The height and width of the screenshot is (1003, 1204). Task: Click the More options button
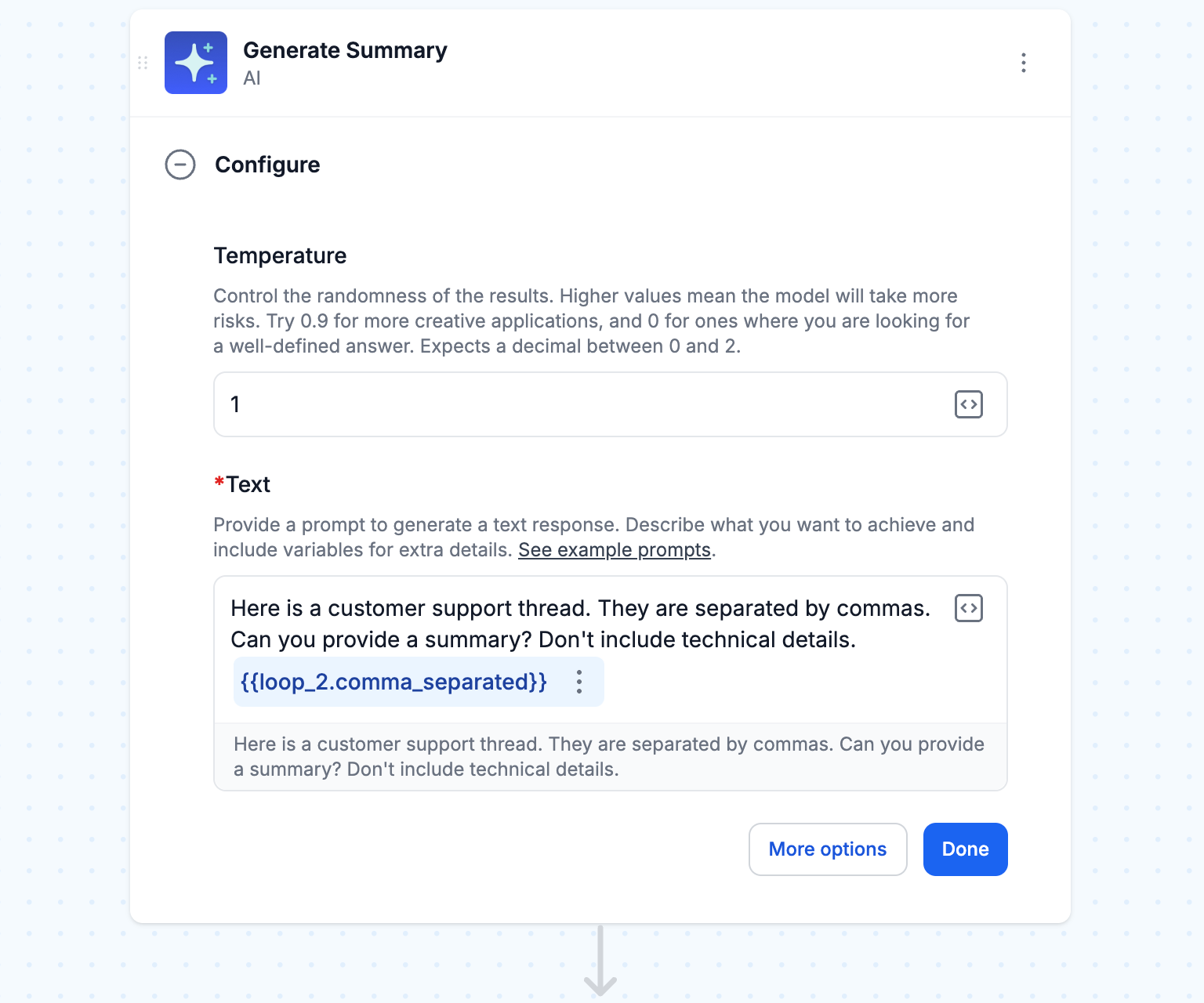tap(828, 849)
